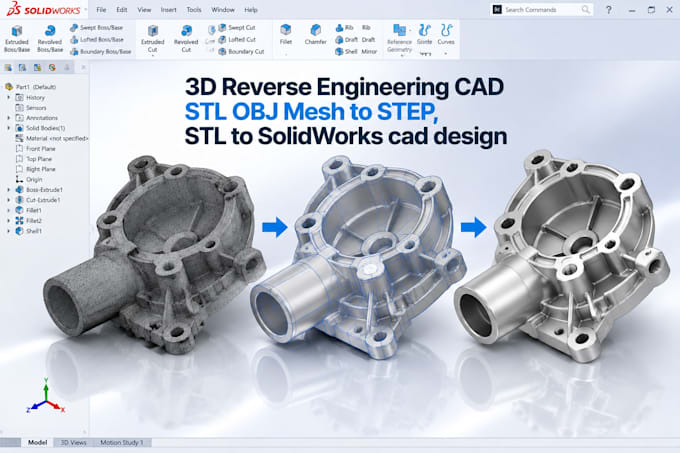Select the Extruded Boss/Base tool

tap(17, 39)
